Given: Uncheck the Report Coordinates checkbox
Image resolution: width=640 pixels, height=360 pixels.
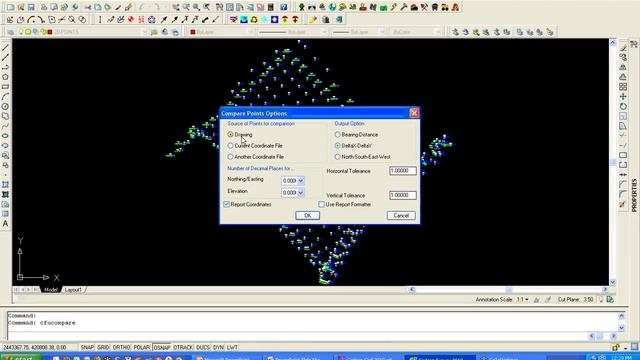Looking at the screenshot, I should (x=227, y=204).
